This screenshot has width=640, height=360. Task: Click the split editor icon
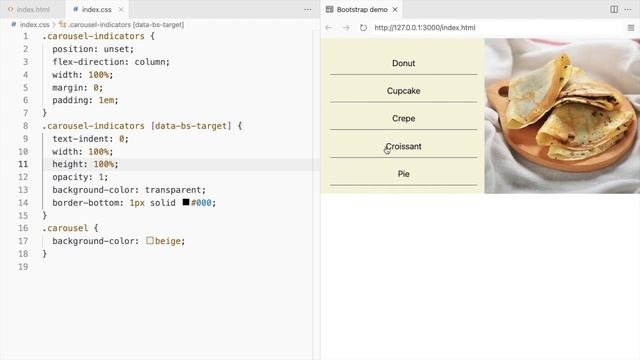[x=614, y=9]
